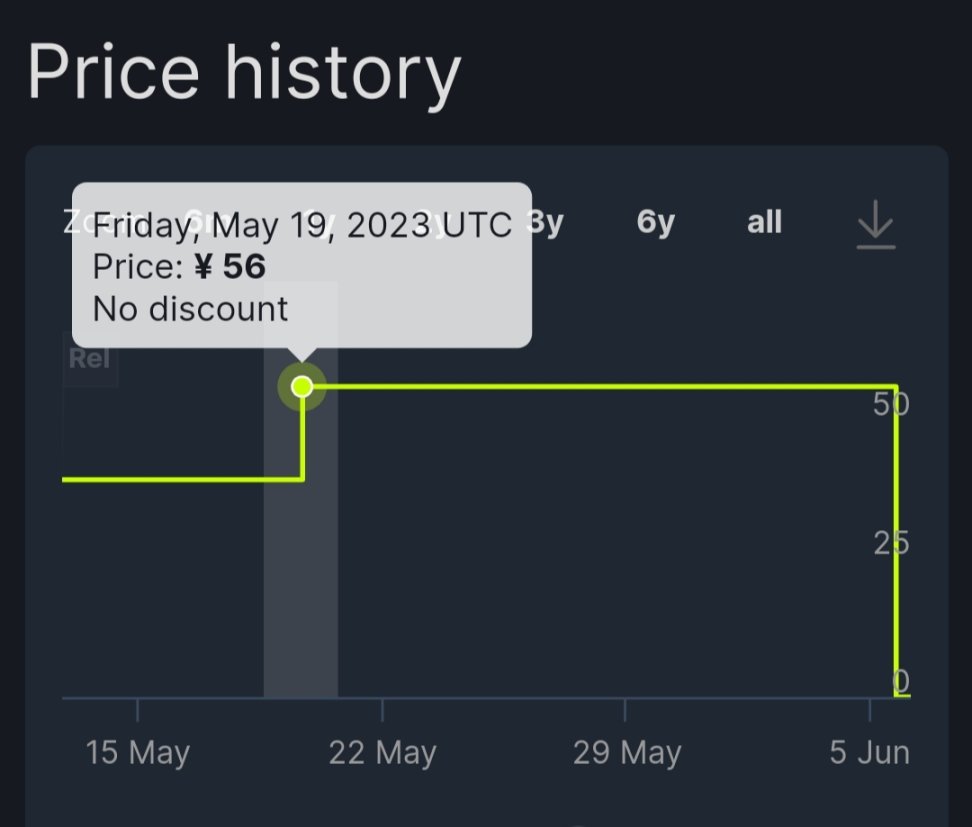Viewport: 972px width, 827px height.
Task: Click the Price history heading
Action: 244,73
